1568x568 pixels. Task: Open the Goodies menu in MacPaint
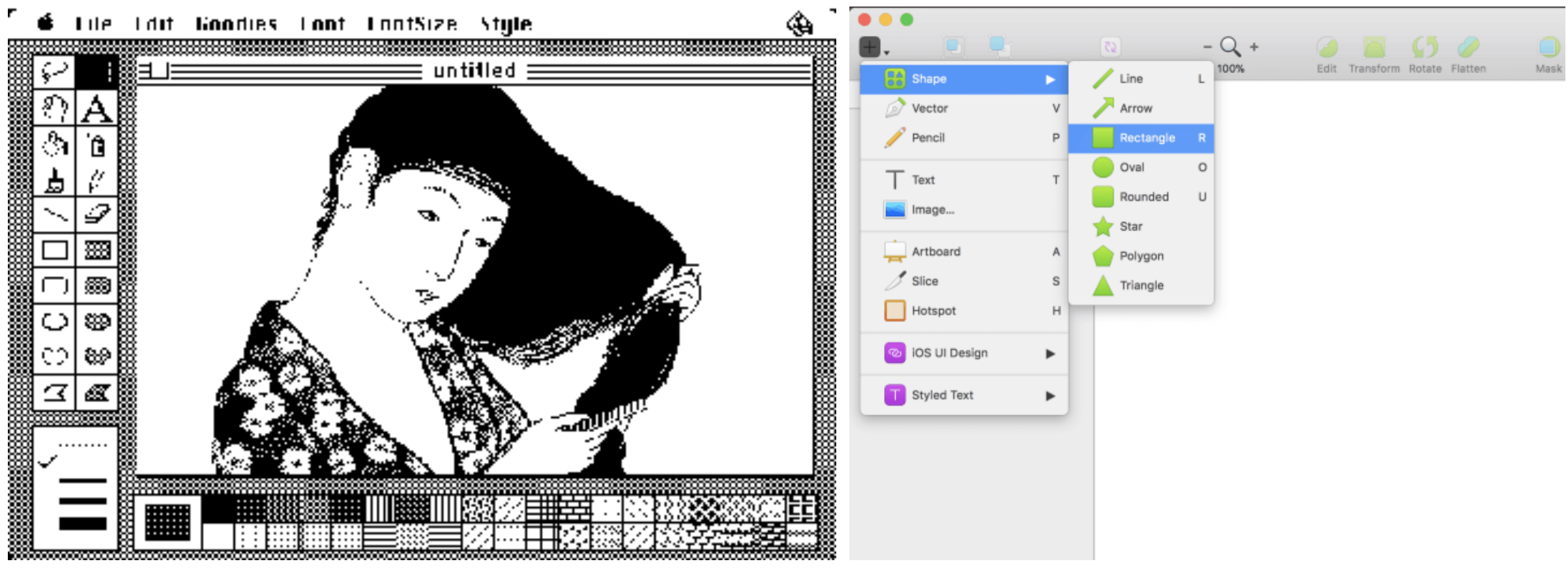pos(237,24)
